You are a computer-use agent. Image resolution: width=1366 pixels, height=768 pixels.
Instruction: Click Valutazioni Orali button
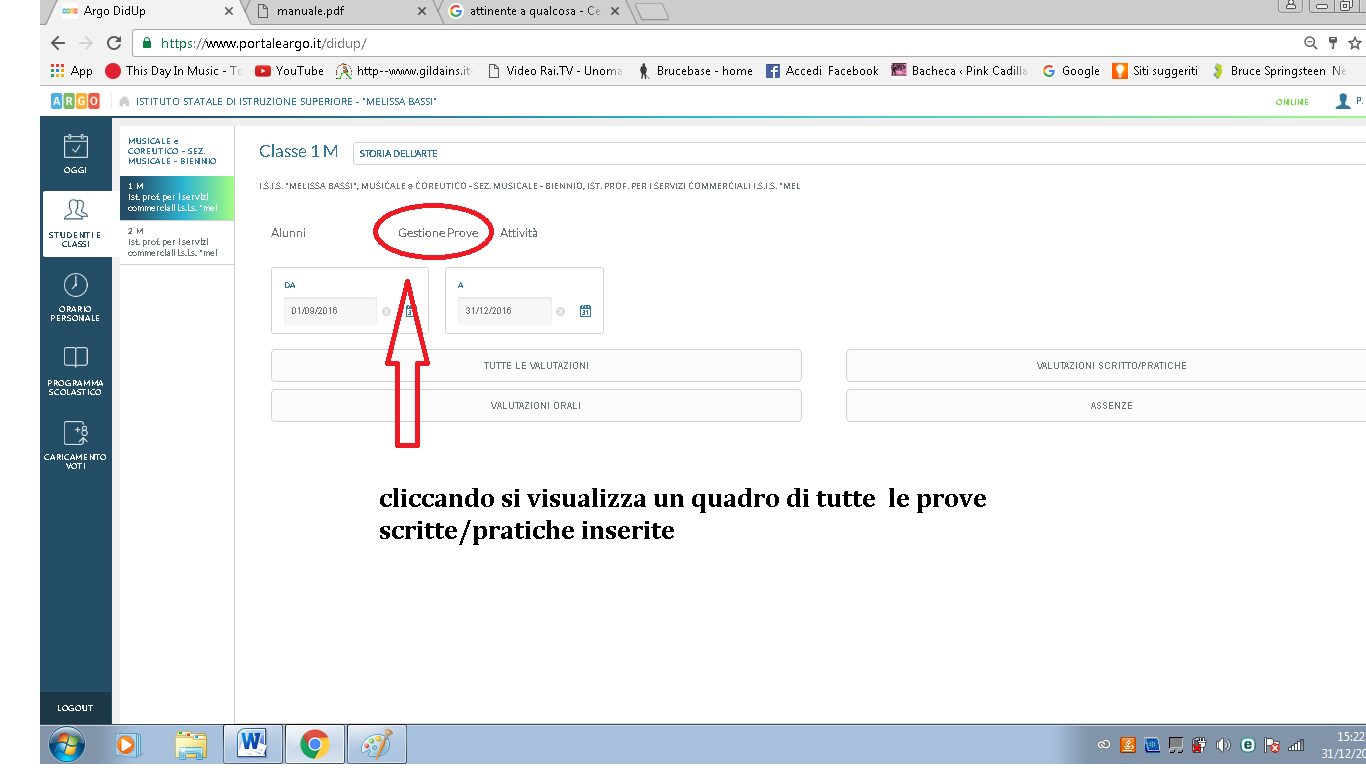536,406
